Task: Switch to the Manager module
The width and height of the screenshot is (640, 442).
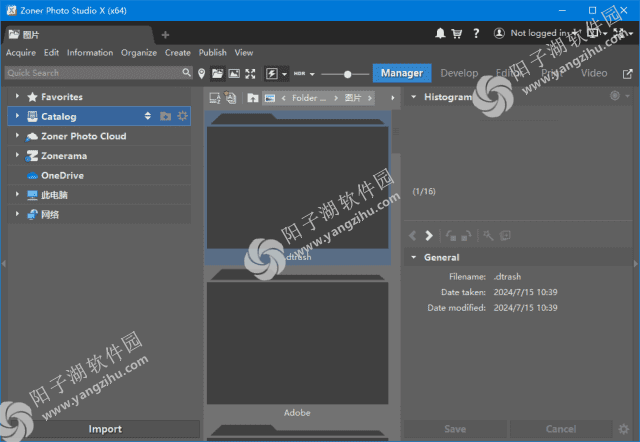Action: click(402, 73)
